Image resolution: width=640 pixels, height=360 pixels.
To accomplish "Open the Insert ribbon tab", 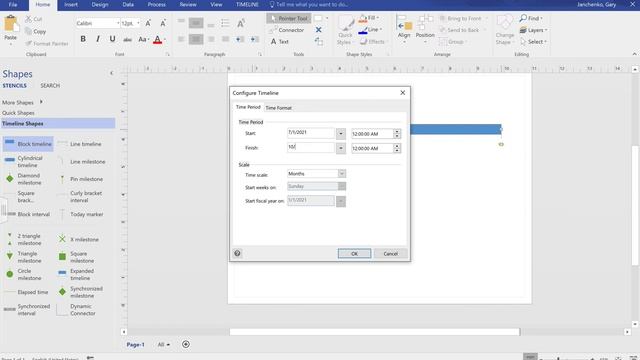I will click(71, 4).
